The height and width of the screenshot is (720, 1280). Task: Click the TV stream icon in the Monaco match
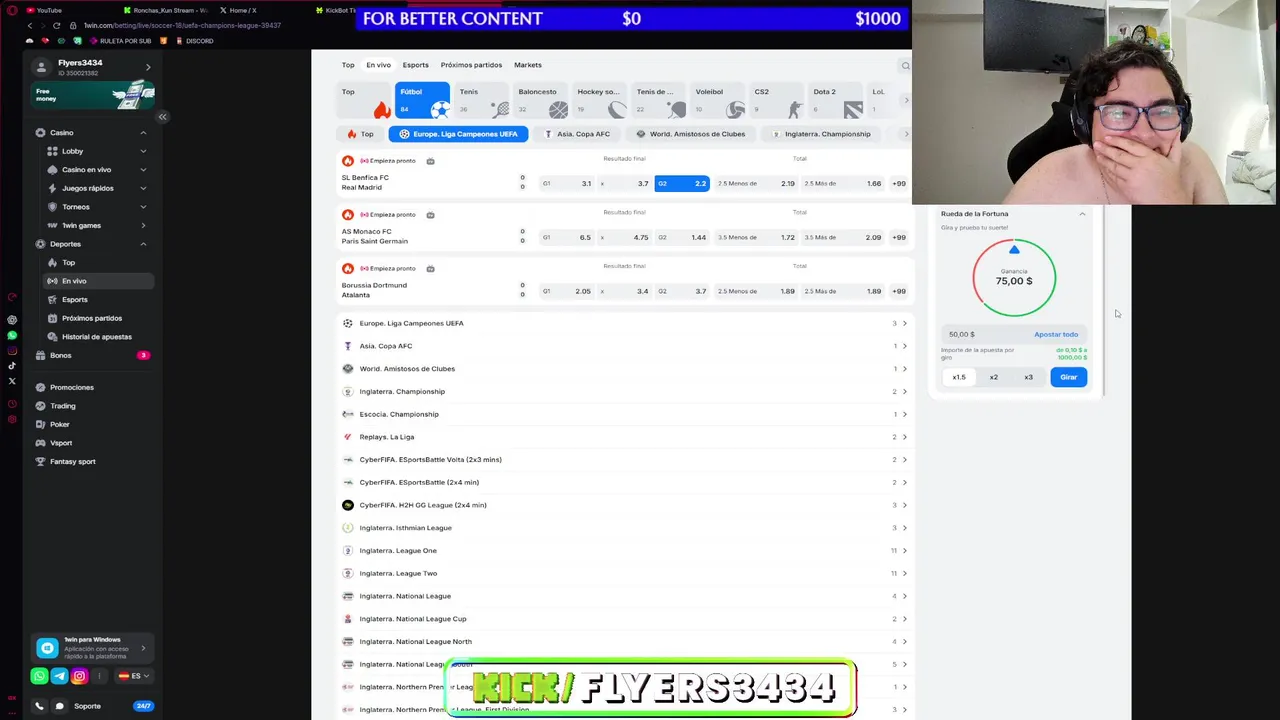(430, 215)
